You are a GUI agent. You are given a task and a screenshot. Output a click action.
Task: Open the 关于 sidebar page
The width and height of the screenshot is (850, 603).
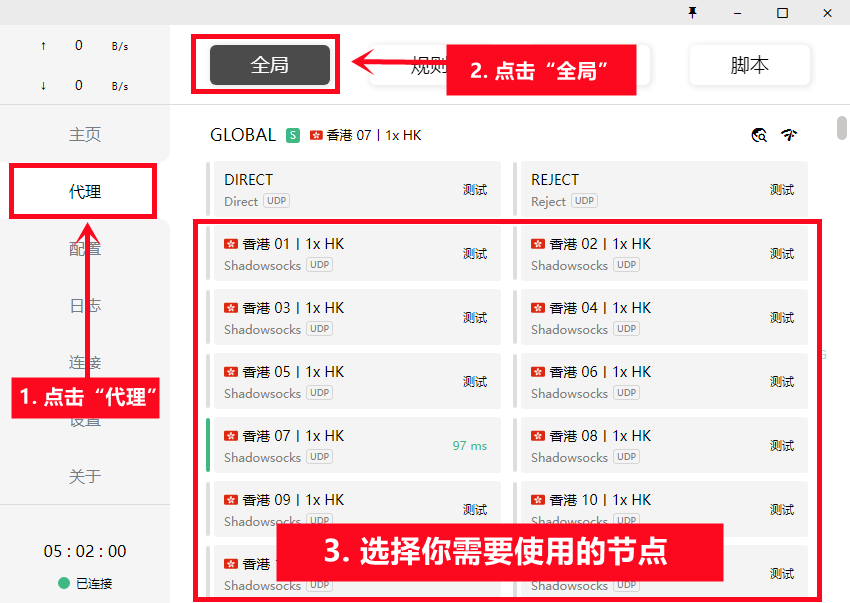tap(84, 476)
